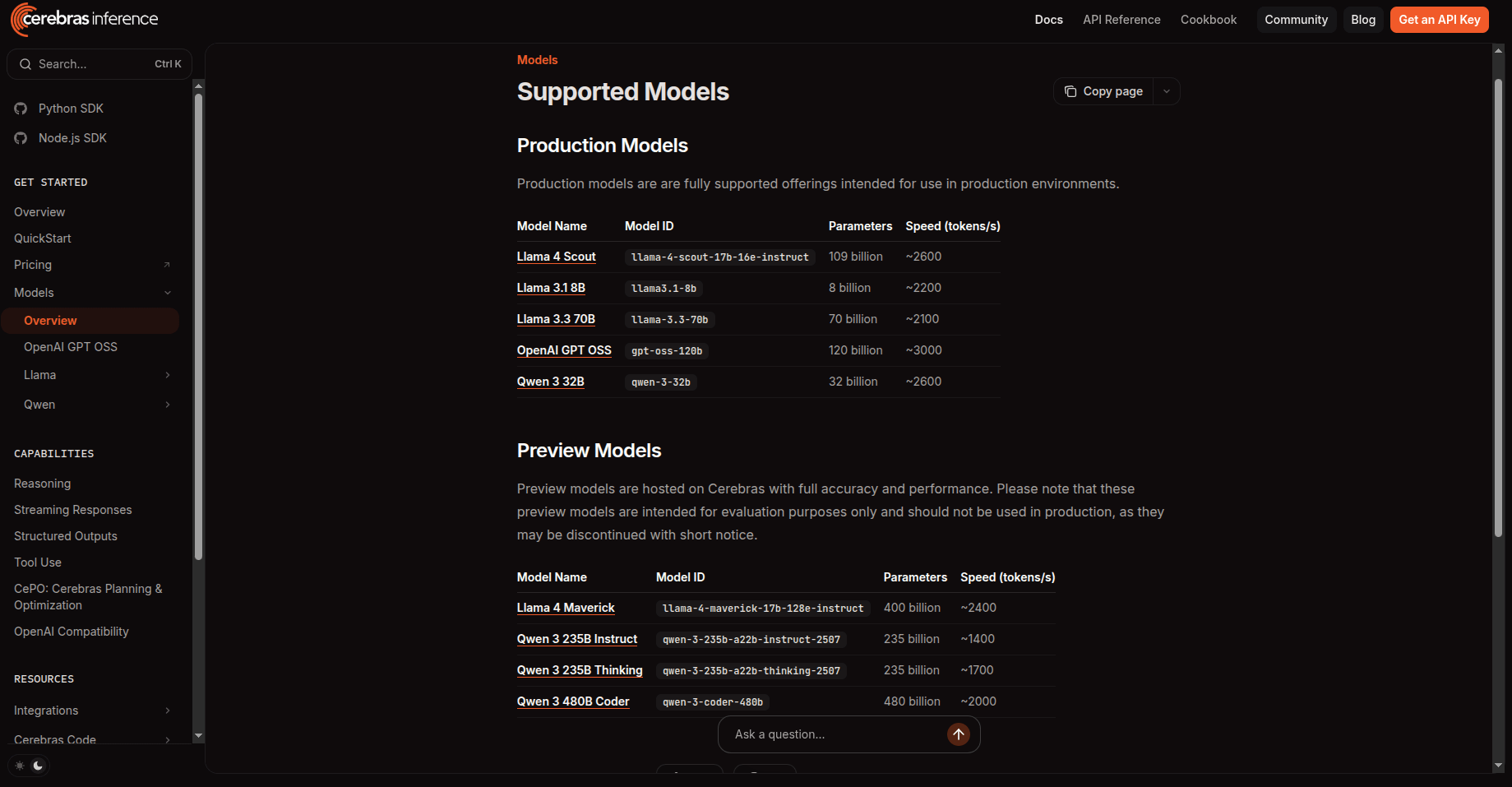Click the external link arrow next to Pricing
Screen dimensions: 1512x787
coord(167,265)
